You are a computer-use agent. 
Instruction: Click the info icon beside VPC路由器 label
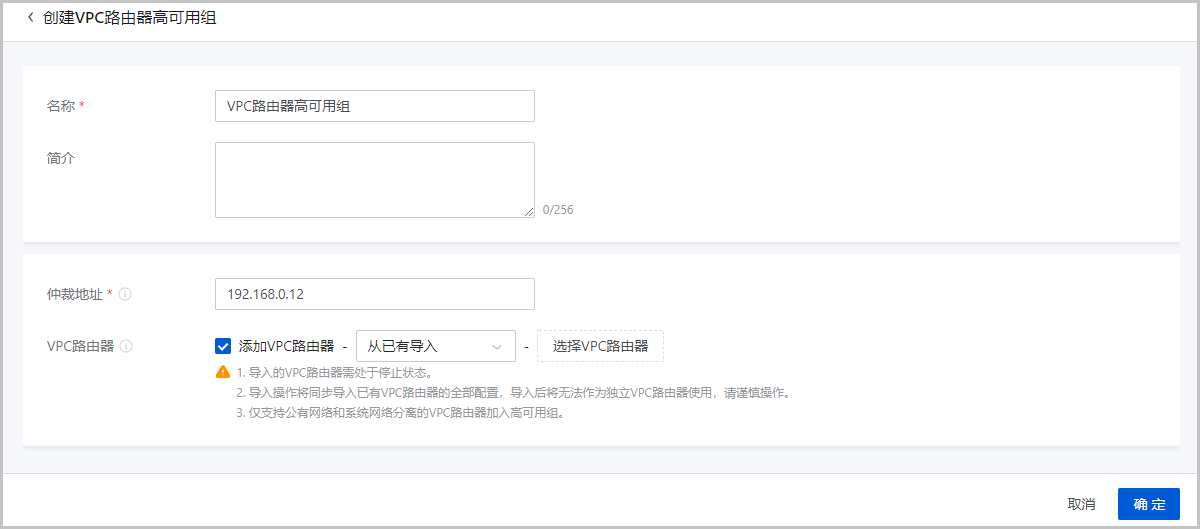click(125, 346)
